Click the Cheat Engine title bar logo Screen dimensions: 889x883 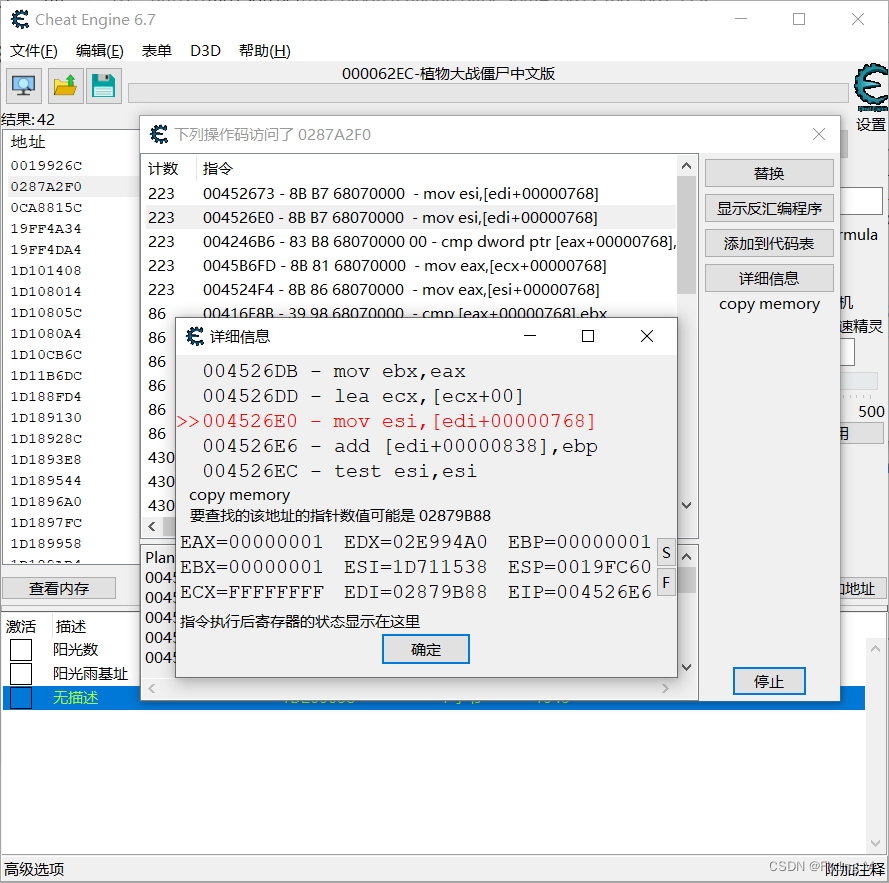20,19
